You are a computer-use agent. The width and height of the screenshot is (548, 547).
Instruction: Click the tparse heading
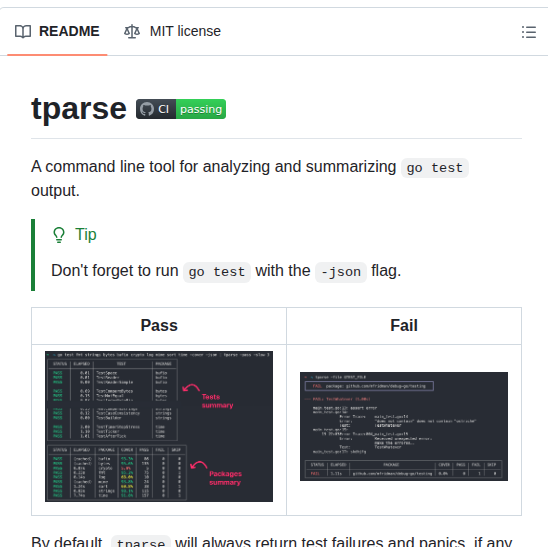[79, 109]
